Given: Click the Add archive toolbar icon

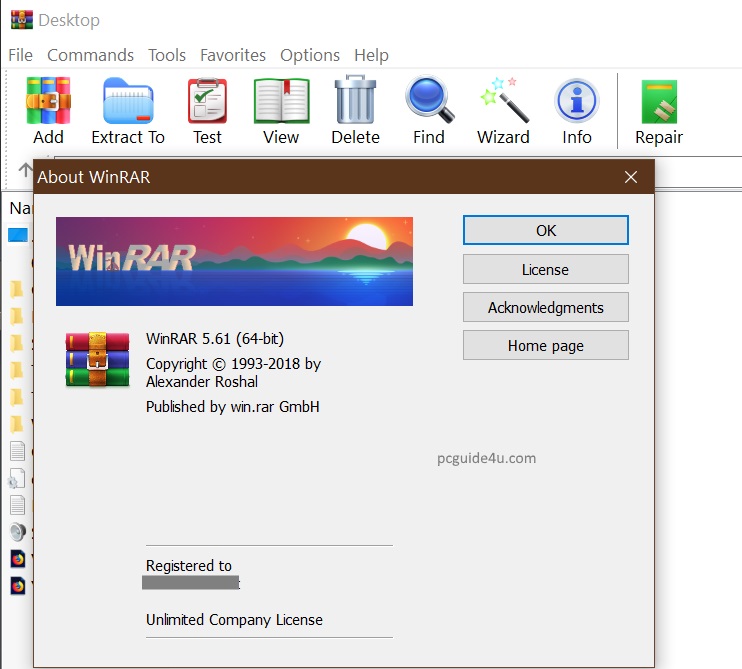Looking at the screenshot, I should [48, 110].
